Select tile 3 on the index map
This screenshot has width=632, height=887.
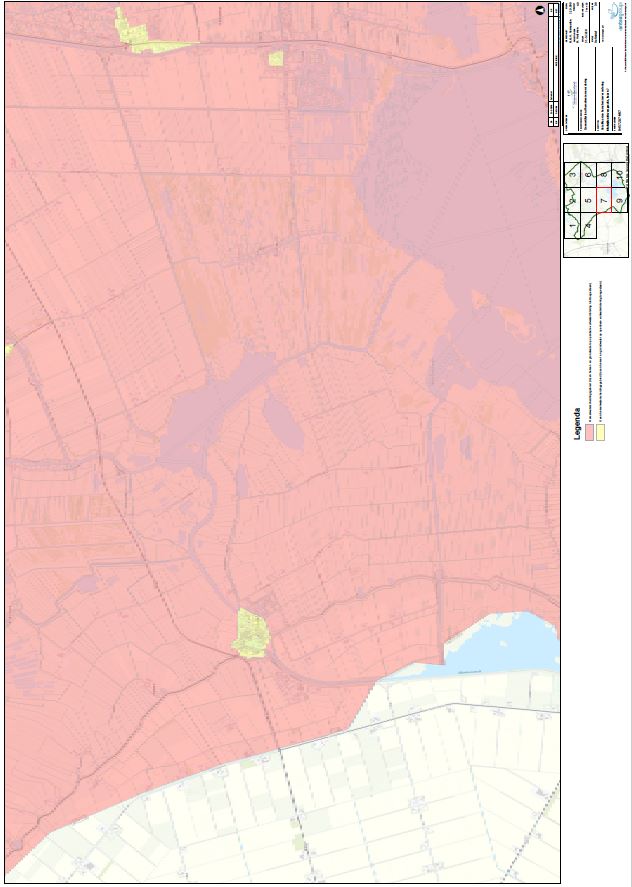(x=572, y=174)
